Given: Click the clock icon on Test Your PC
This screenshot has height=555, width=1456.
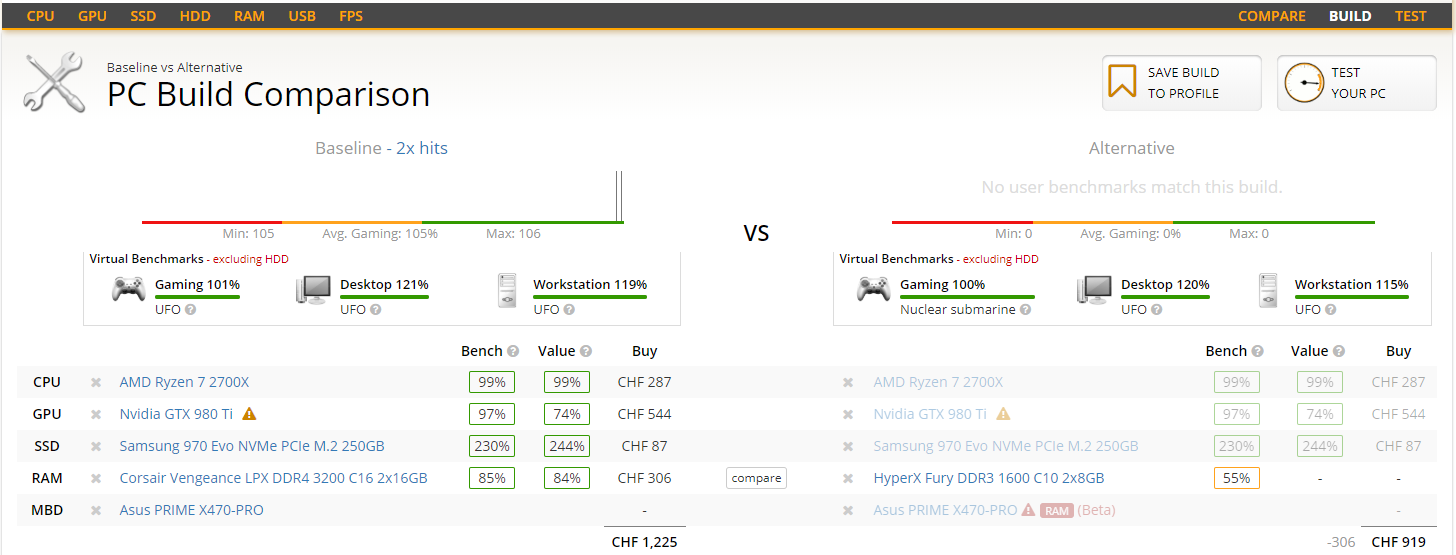Looking at the screenshot, I should pos(1303,83).
